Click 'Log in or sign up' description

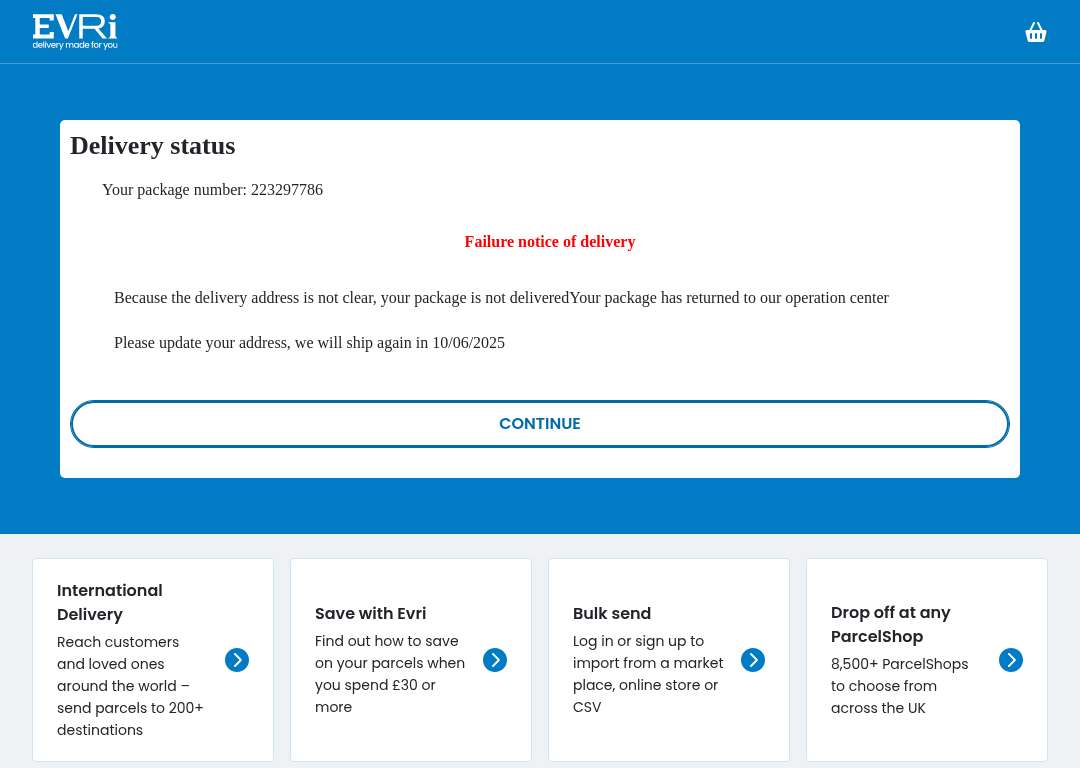coord(648,674)
